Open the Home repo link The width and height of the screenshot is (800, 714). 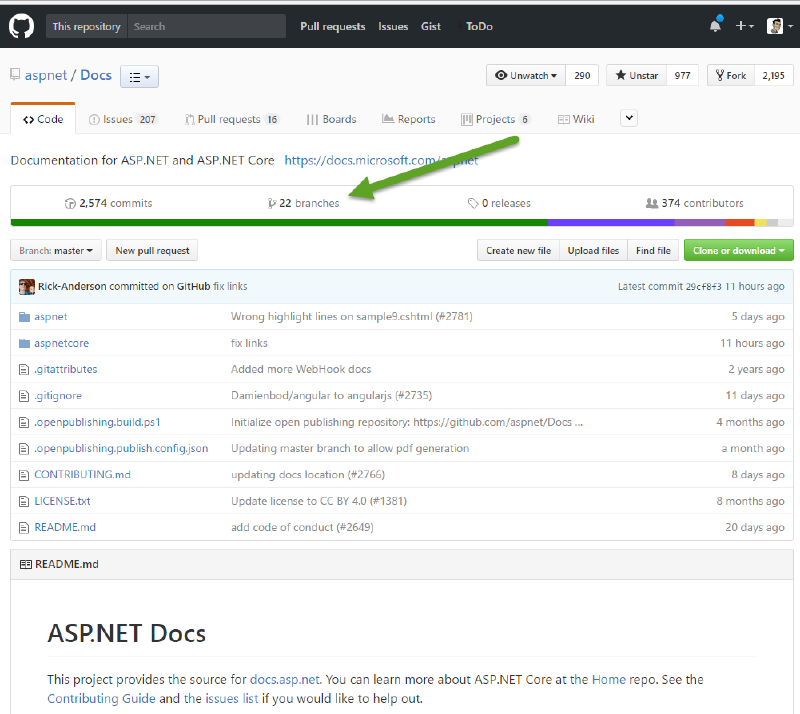(609, 680)
